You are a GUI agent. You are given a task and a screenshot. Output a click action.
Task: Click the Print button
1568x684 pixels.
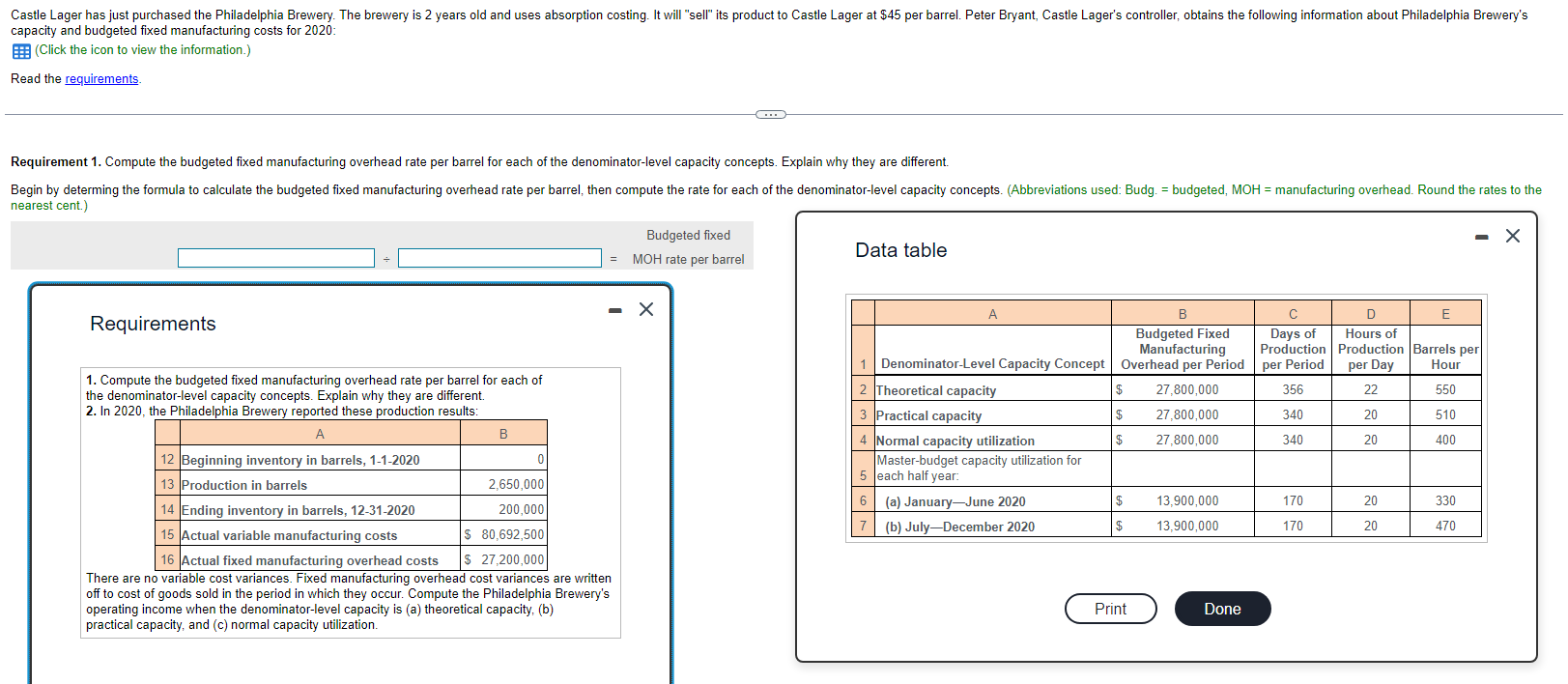pos(1111,609)
